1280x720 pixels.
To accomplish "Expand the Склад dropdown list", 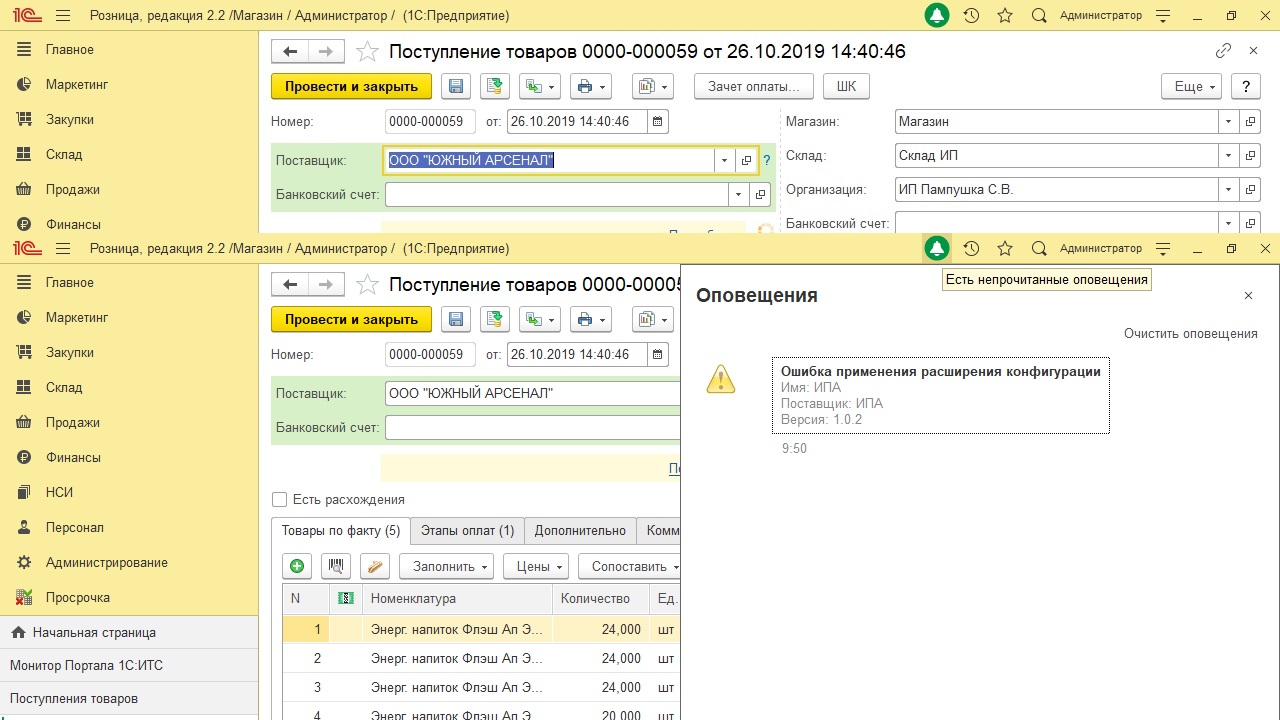I will pos(1228,155).
